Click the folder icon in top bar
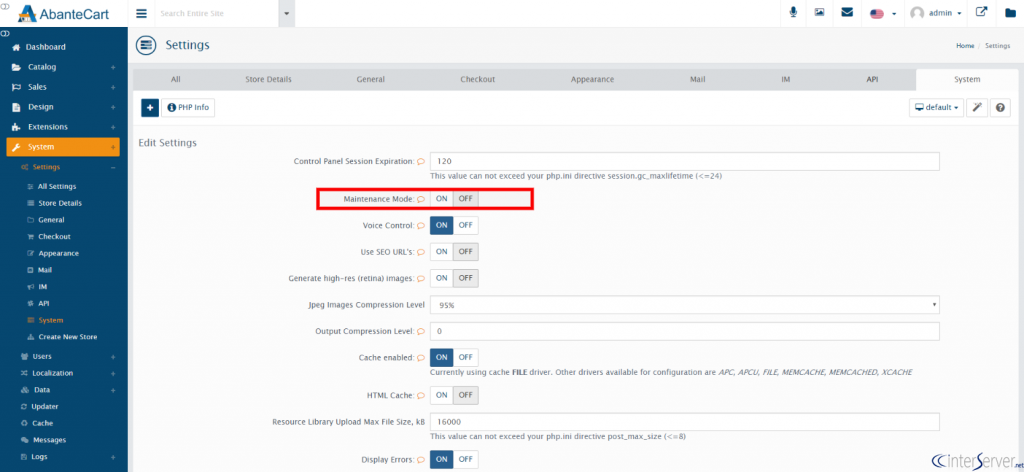Screen dimensions: 1024x472 1010,13
